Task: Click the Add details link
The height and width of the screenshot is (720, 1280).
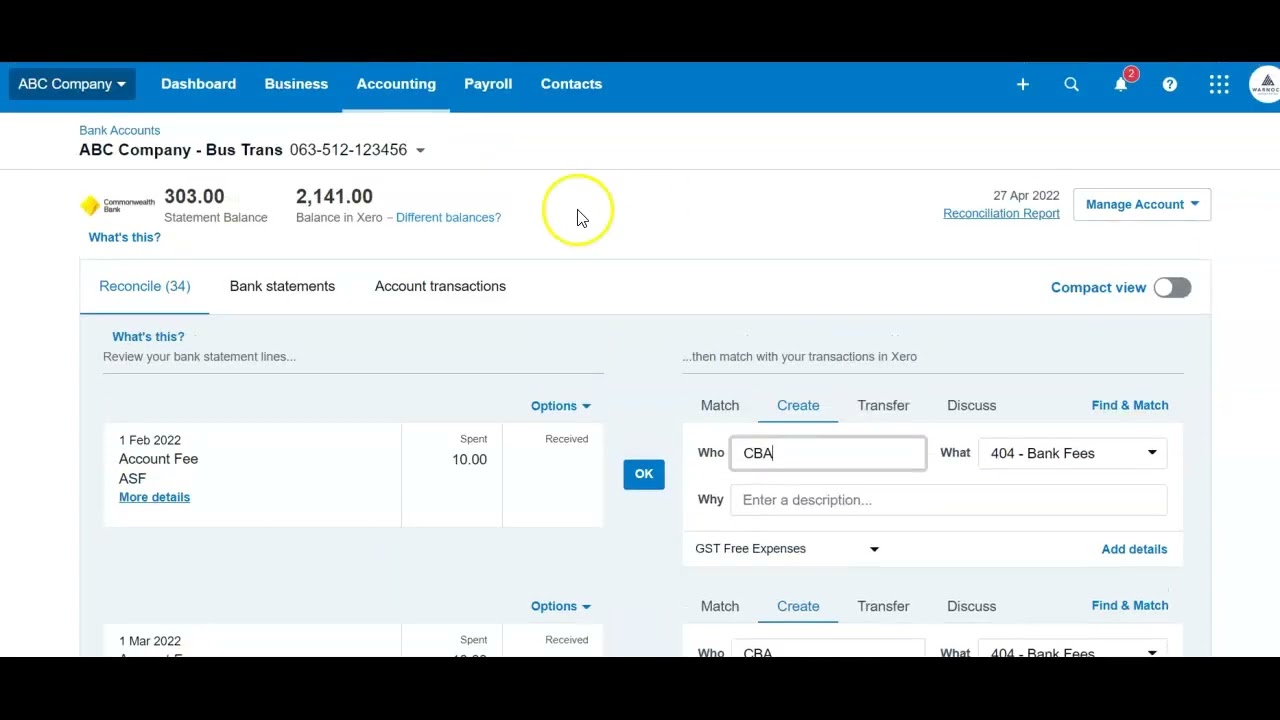Action: pos(1134,549)
